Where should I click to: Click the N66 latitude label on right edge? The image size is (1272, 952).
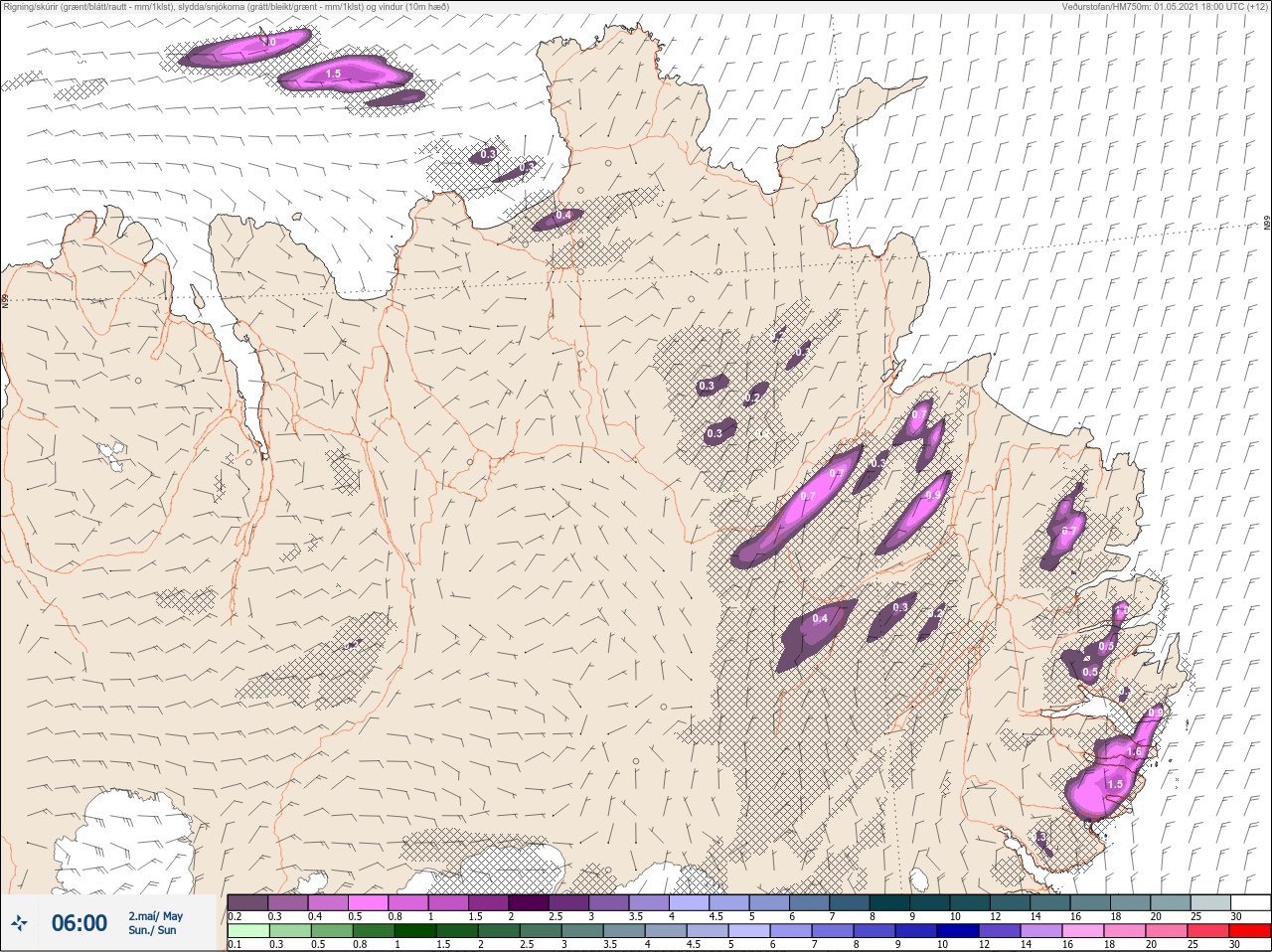click(1267, 225)
